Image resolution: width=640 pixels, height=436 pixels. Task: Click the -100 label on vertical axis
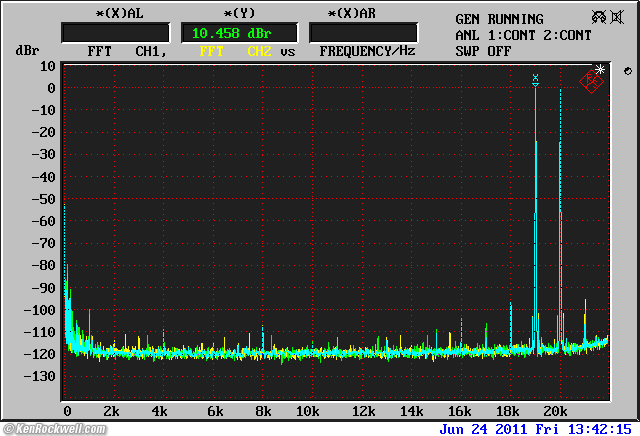pos(40,310)
